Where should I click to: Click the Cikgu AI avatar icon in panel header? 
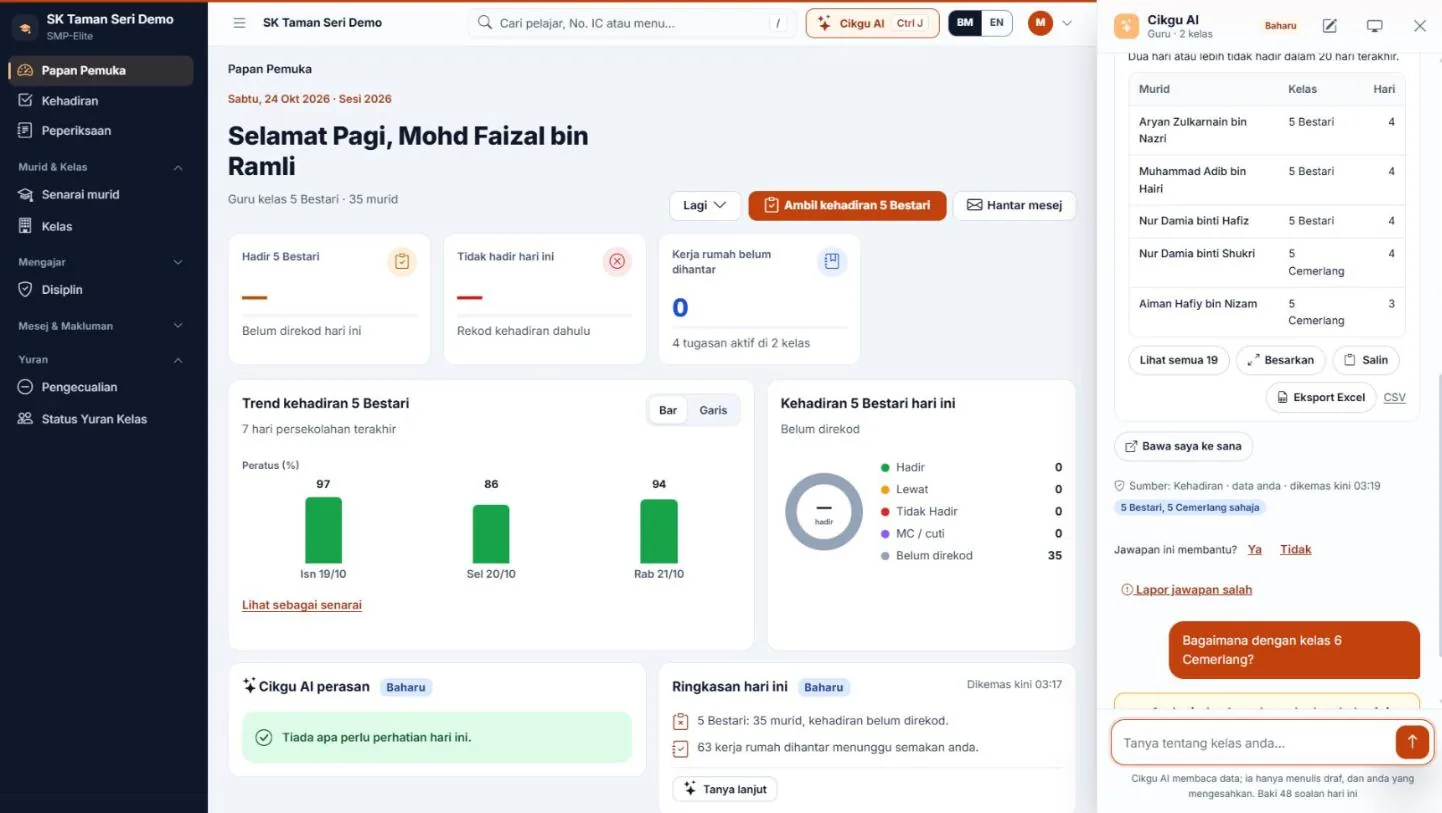click(1126, 26)
